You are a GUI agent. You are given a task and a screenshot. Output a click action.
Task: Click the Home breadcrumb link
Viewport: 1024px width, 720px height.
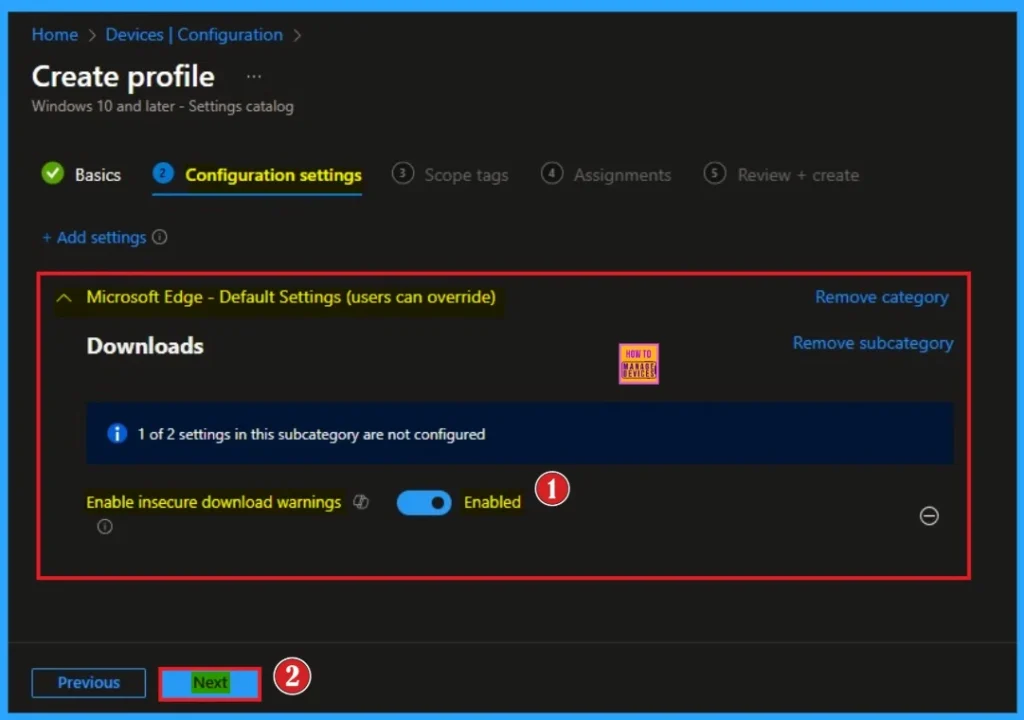(55, 35)
